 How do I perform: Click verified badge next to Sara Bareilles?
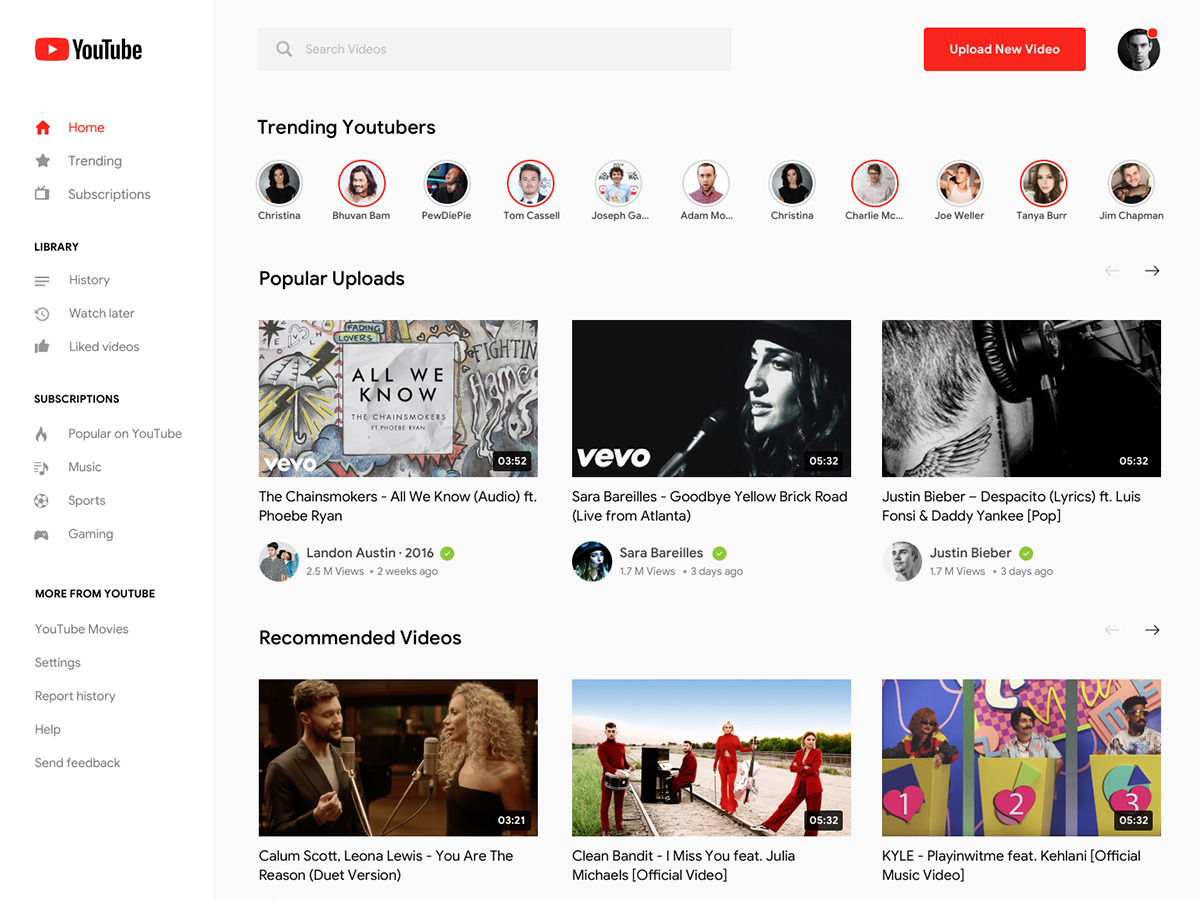pyautogui.click(x=720, y=553)
